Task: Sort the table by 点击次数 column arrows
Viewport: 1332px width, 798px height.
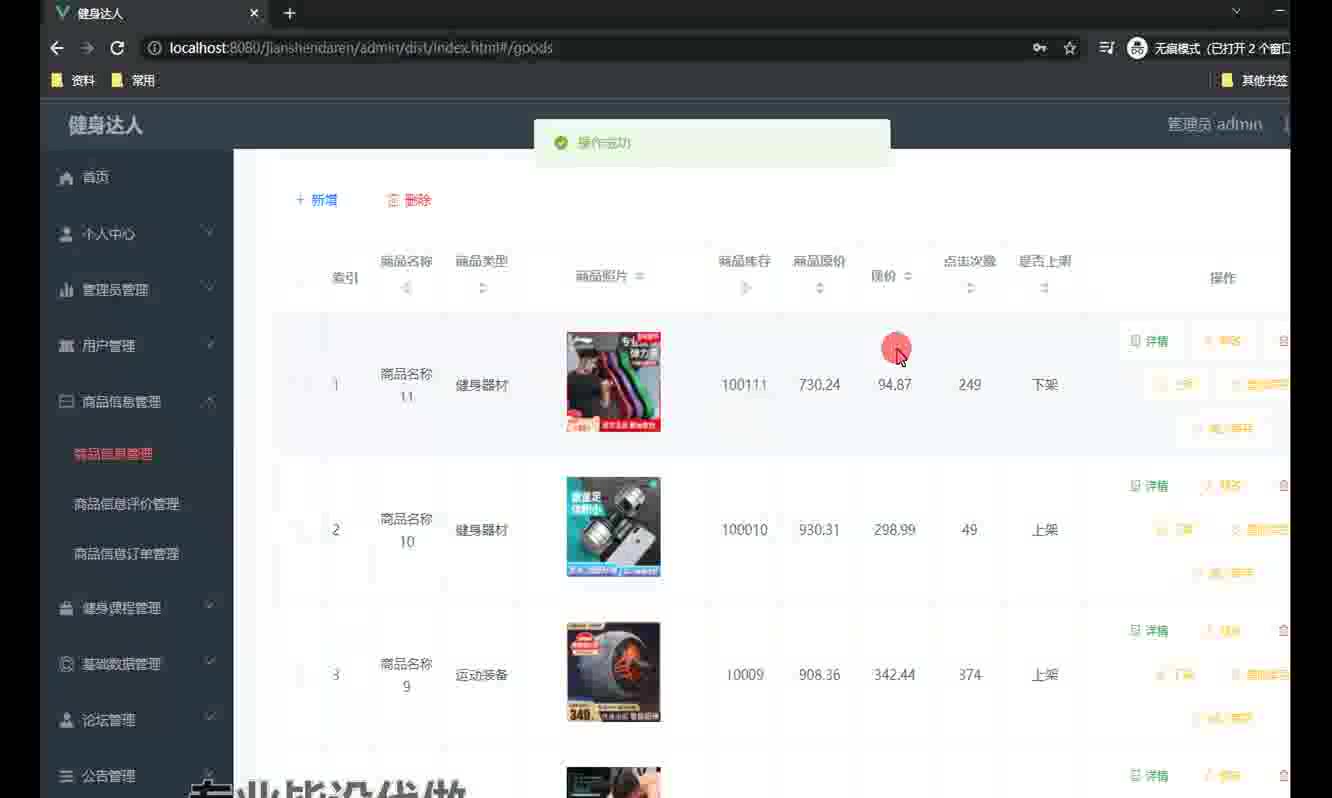Action: (x=970, y=288)
